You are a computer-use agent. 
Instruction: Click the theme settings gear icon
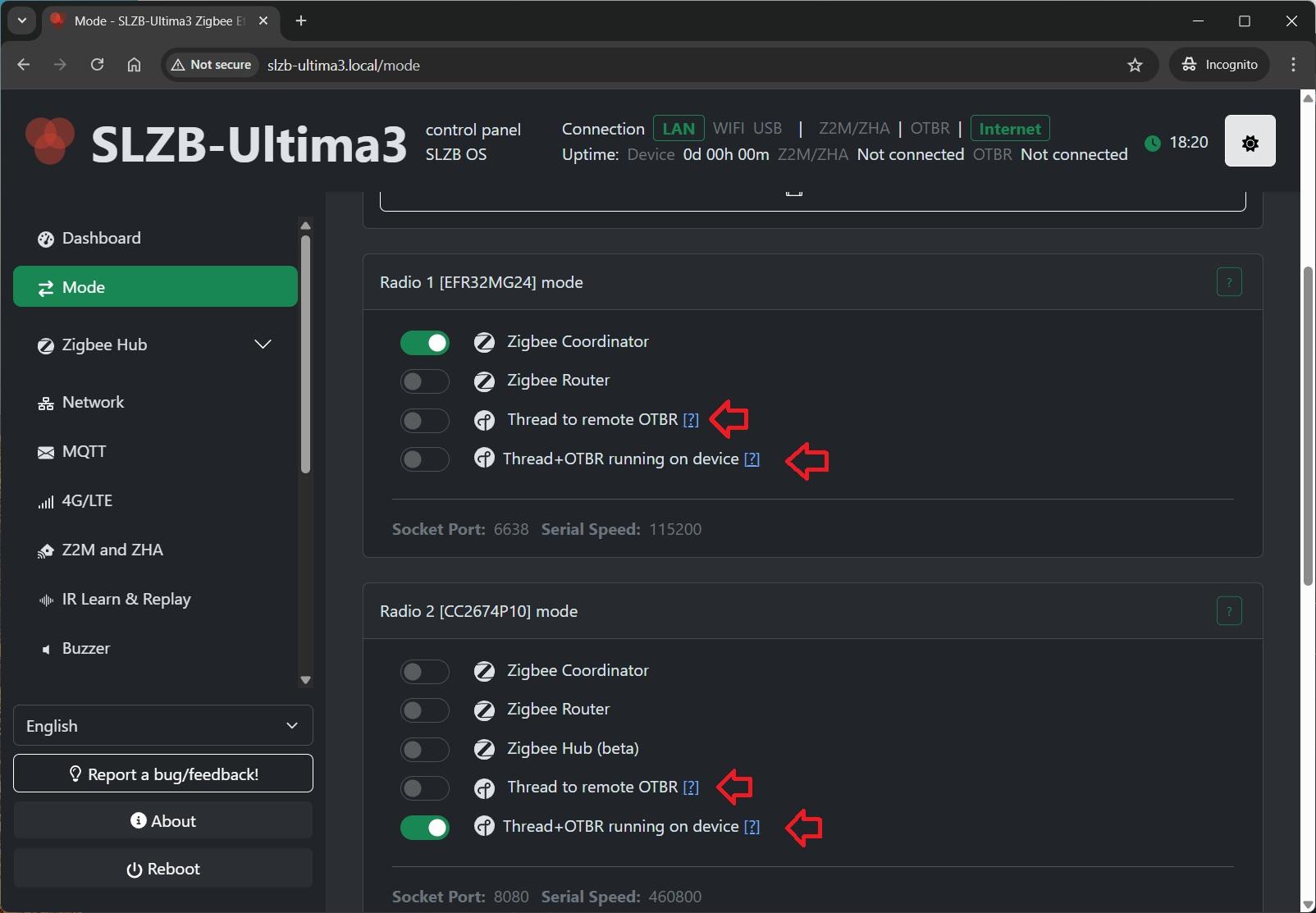click(1250, 142)
